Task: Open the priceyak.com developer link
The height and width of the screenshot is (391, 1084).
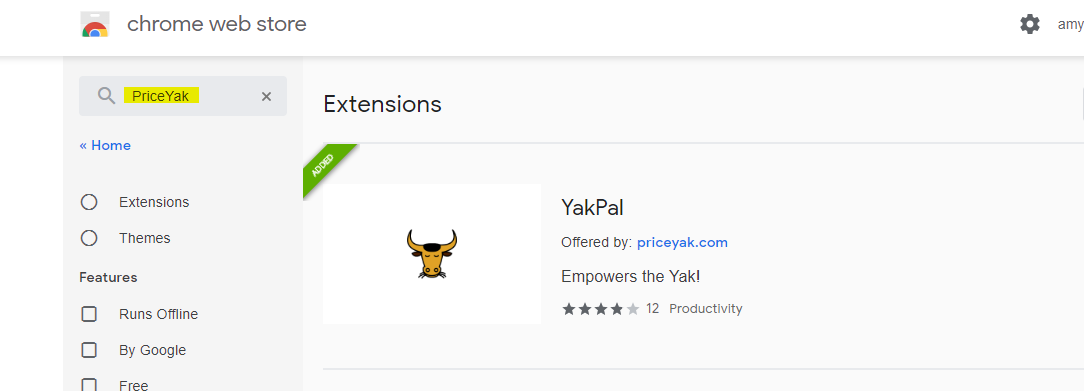Action: tap(682, 242)
